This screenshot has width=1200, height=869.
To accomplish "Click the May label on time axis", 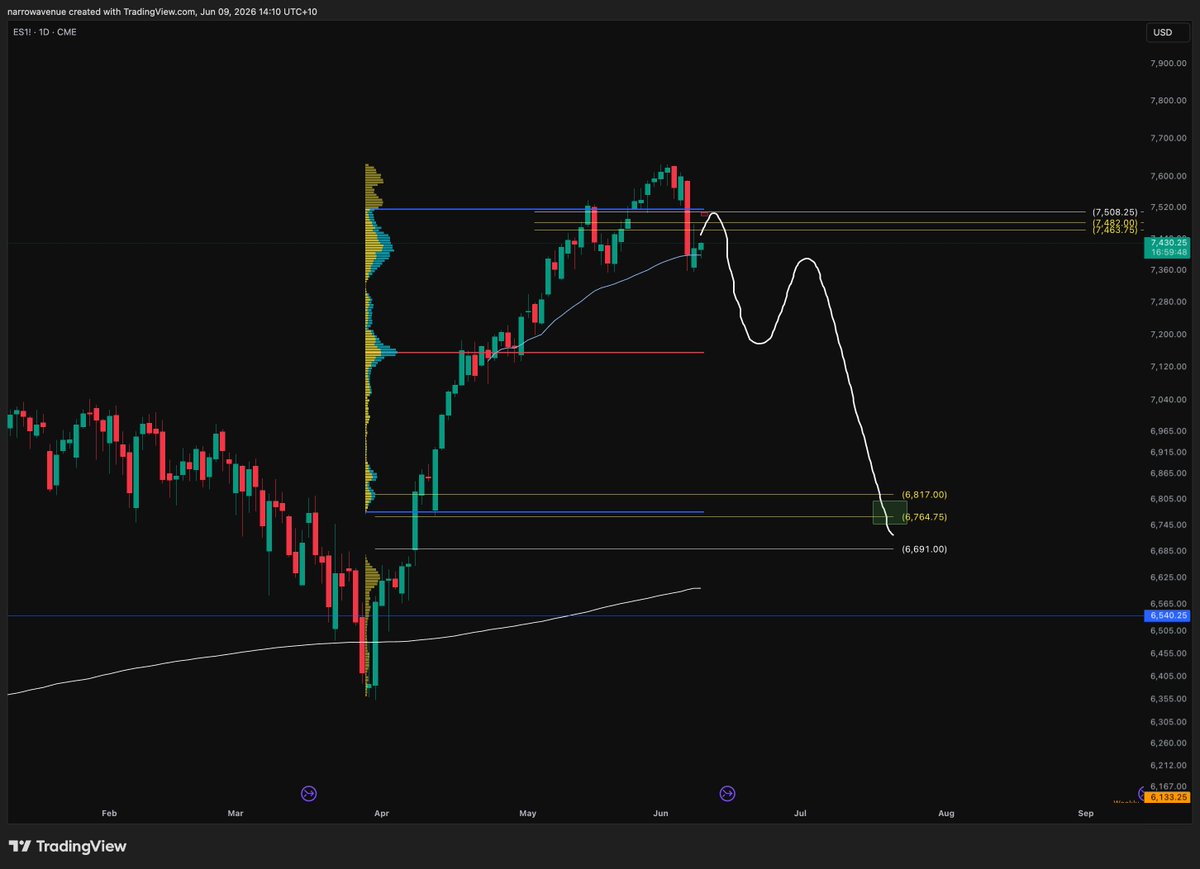I will tap(528, 813).
